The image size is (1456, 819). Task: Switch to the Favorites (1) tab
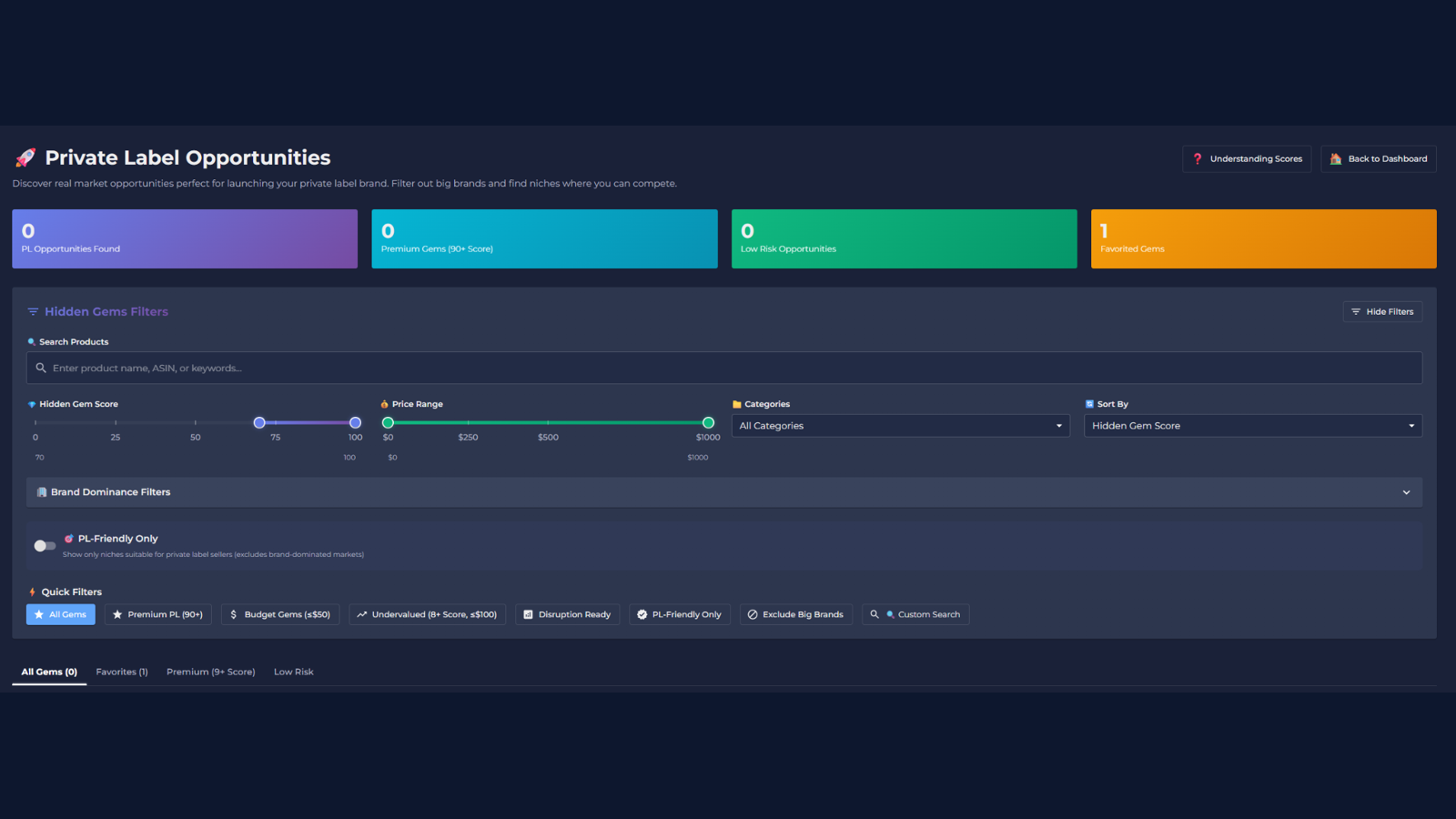(122, 672)
